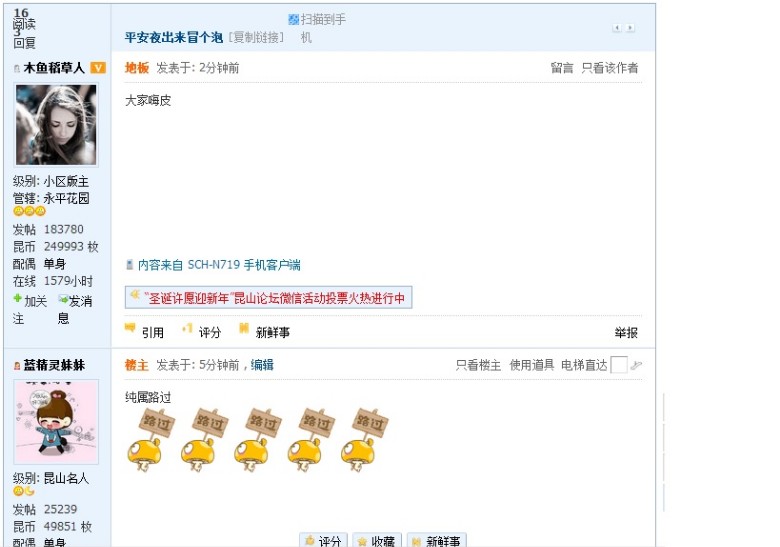The image size is (780, 547).
Task: Open 使用道具 option
Action: tap(531, 365)
